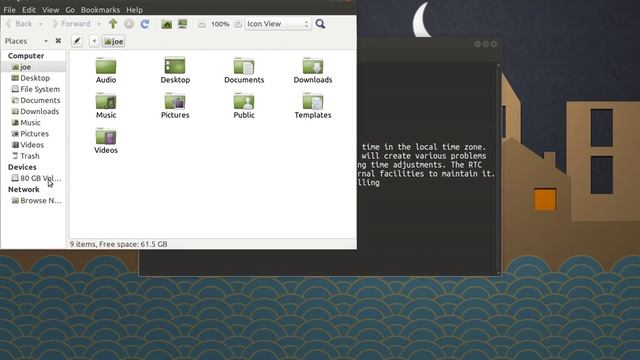Viewport: 640px width, 360px height.
Task: Zoom out with the minus icon
Action: pos(202,24)
